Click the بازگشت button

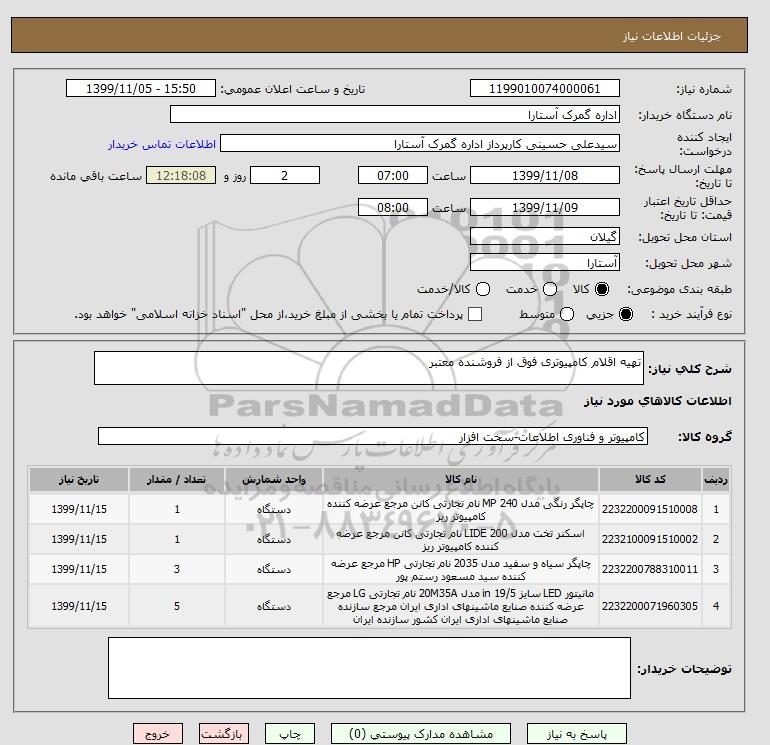224,734
